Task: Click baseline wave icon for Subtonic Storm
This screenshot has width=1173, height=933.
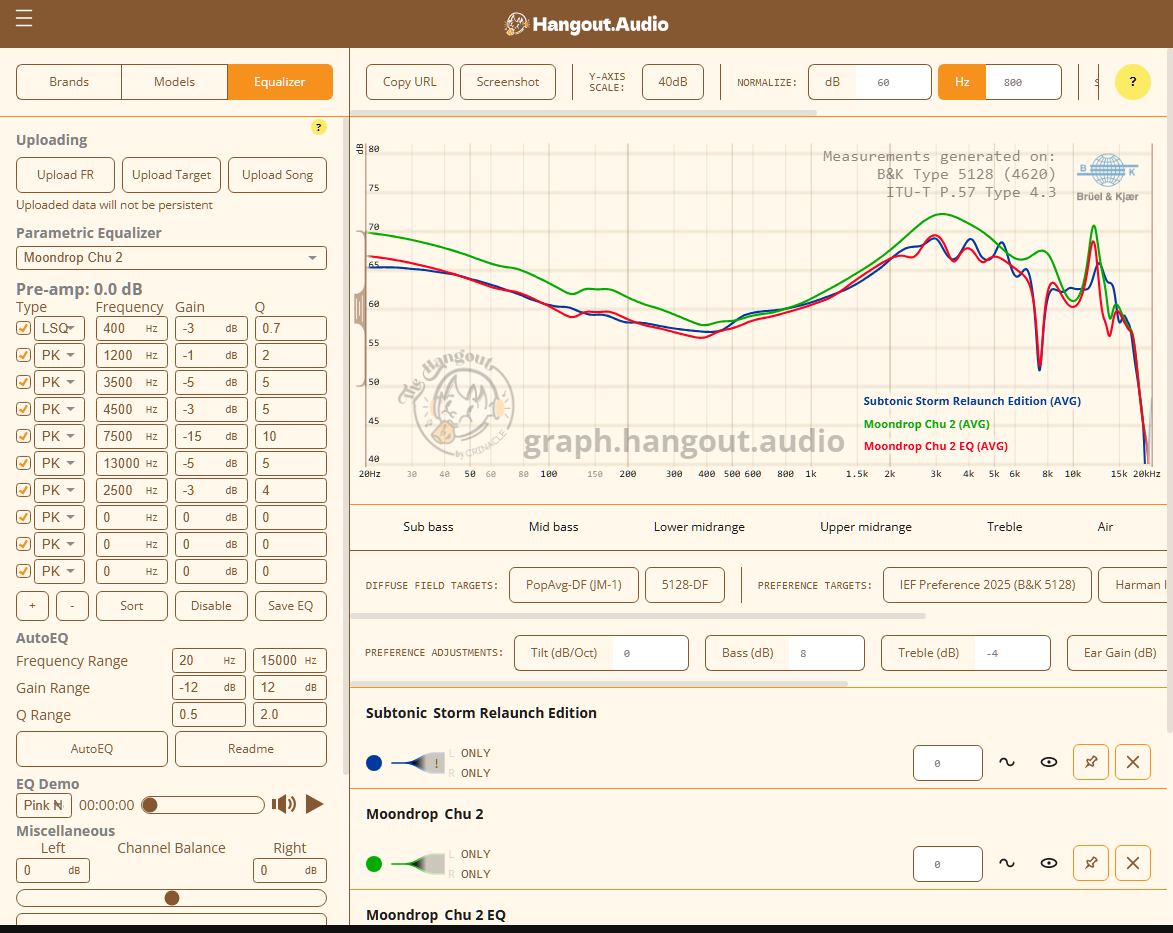Action: (1006, 762)
